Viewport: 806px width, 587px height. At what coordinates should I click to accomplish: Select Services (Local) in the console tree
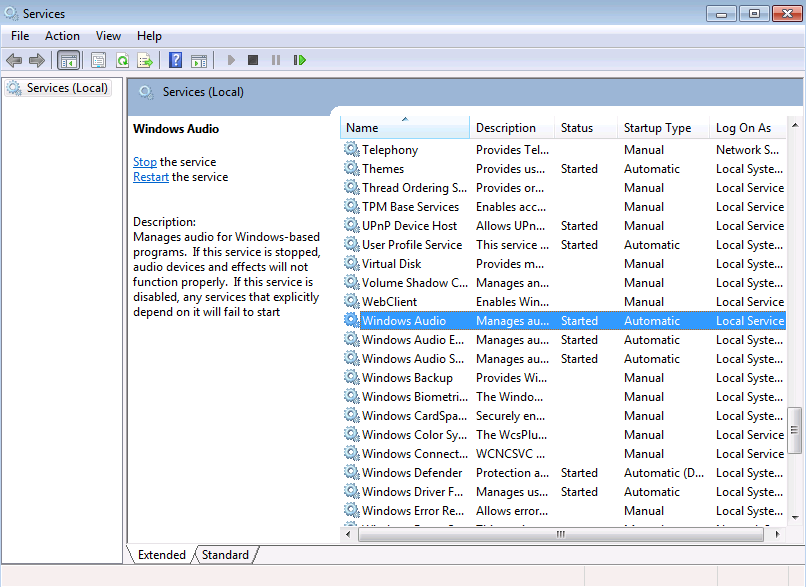(59, 88)
